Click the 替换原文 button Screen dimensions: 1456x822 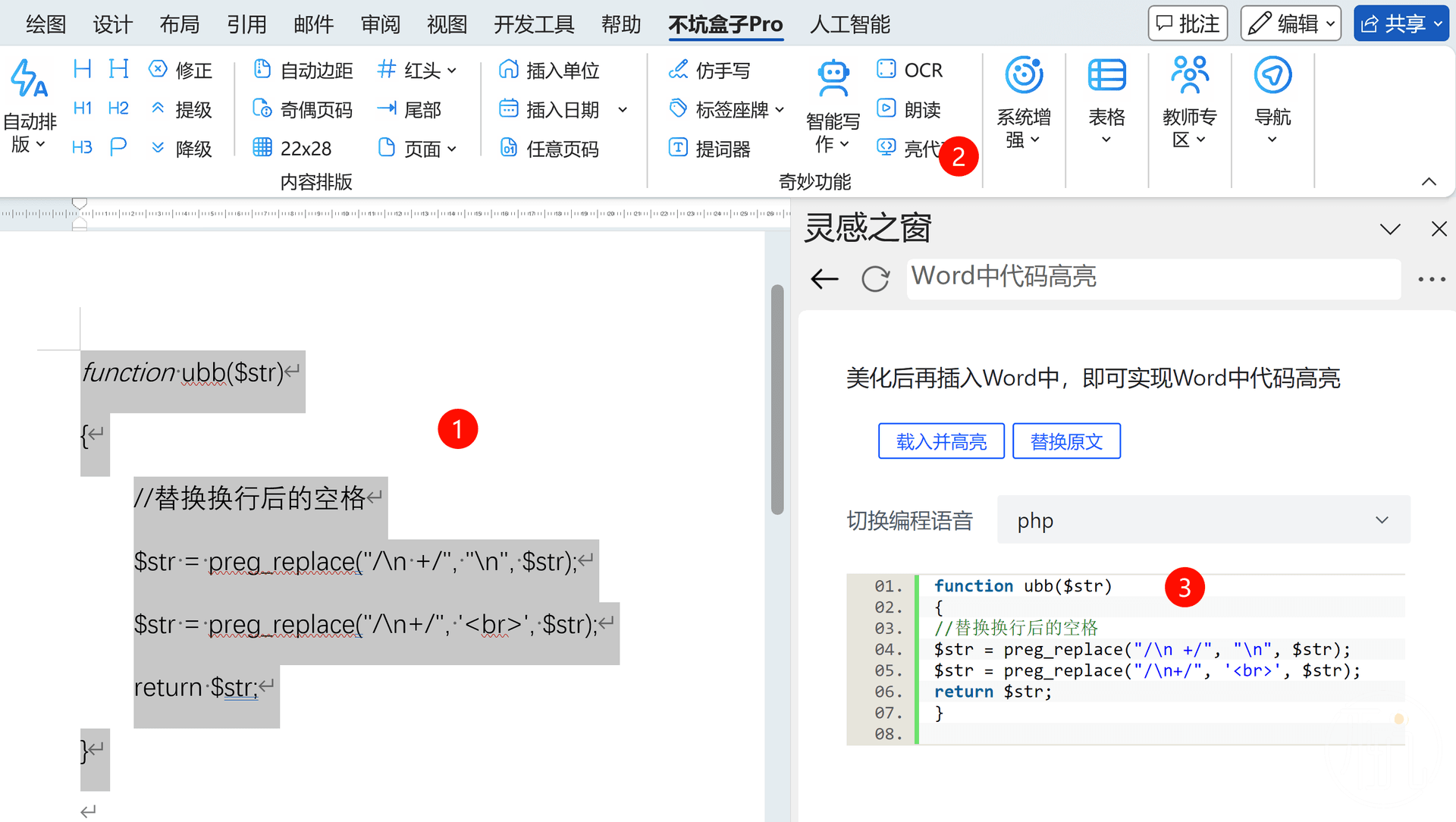tap(1066, 441)
